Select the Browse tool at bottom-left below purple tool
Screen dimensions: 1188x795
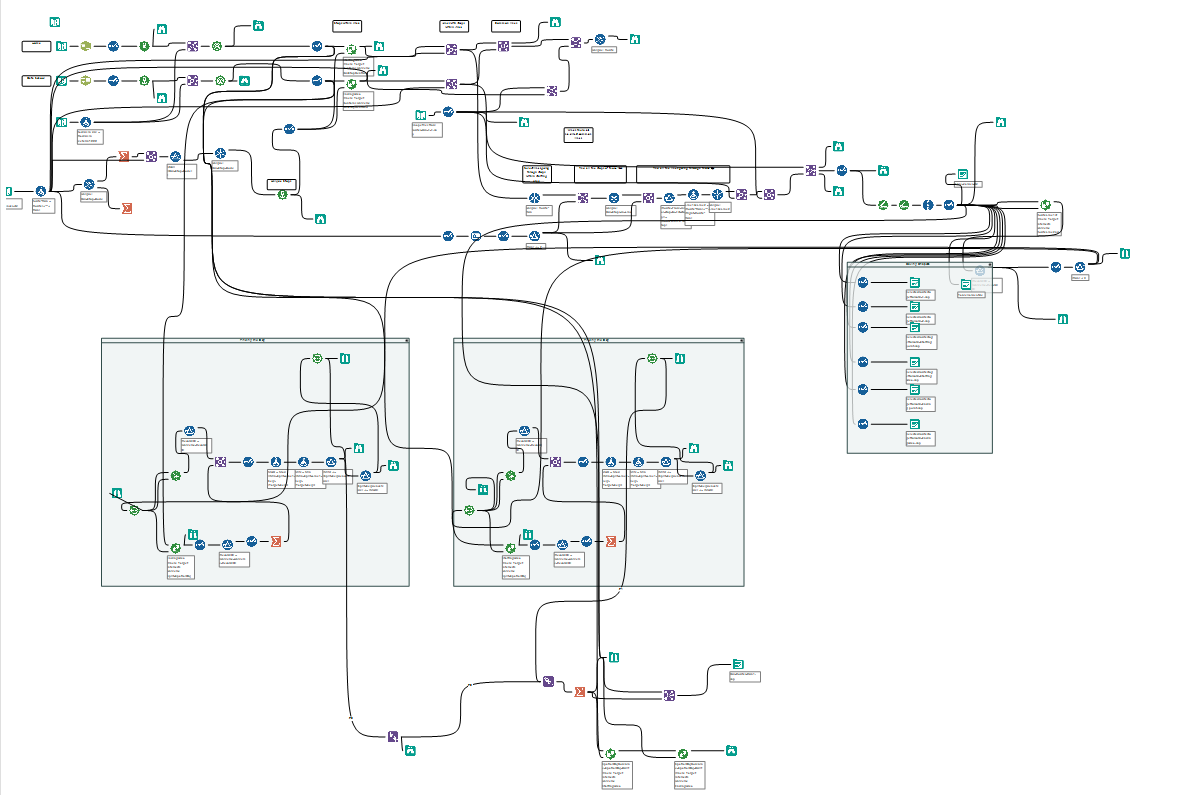pos(410,750)
